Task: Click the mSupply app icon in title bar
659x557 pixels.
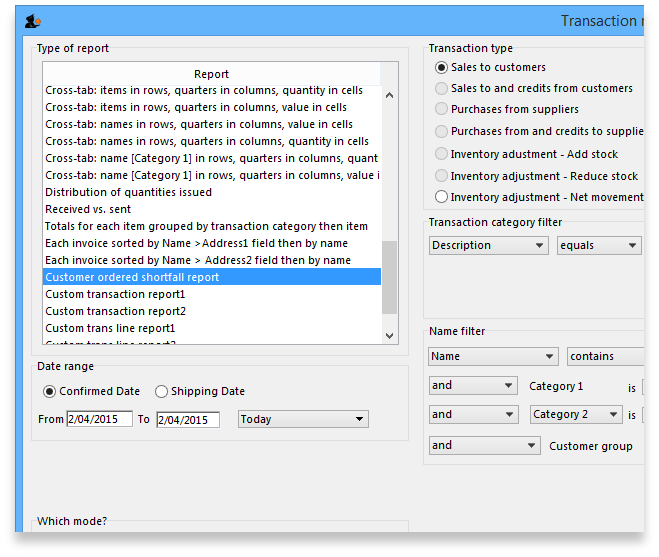Action: pyautogui.click(x=32, y=21)
